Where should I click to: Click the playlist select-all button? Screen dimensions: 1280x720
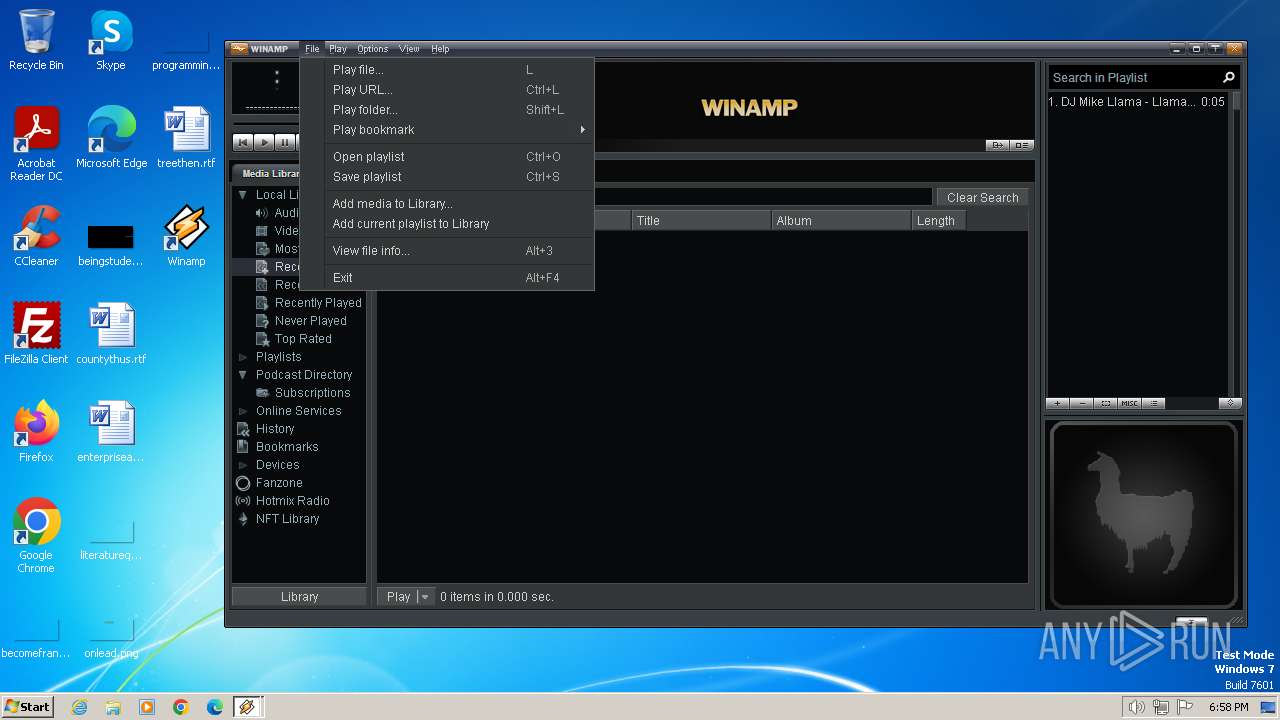point(1106,403)
